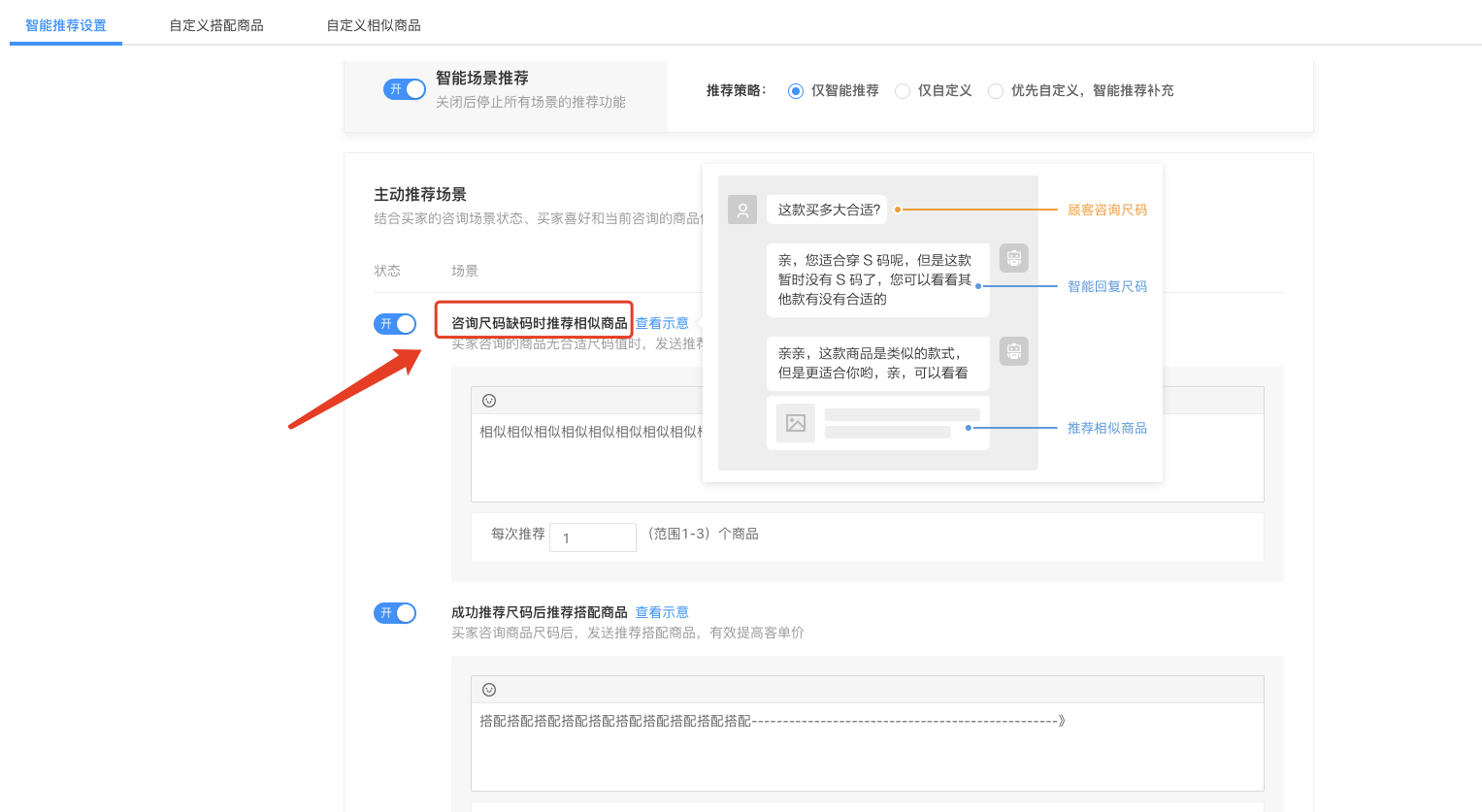
Task: Toggle the 智能场景推荐 master switch
Action: tap(405, 89)
